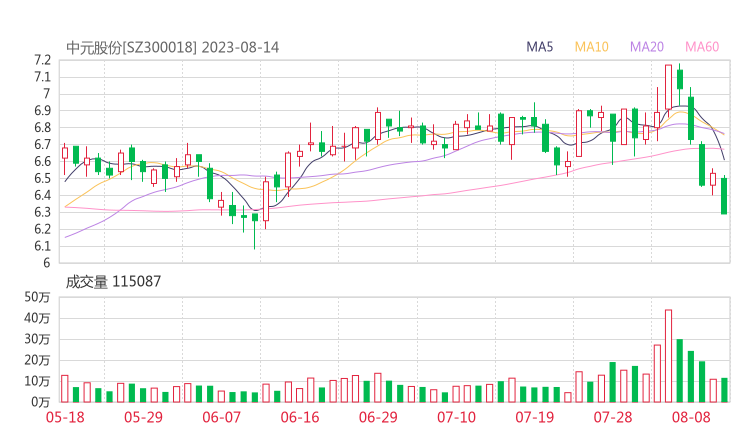The height and width of the screenshot is (440, 740).
Task: Click the MA5 legend label
Action: tap(539, 47)
